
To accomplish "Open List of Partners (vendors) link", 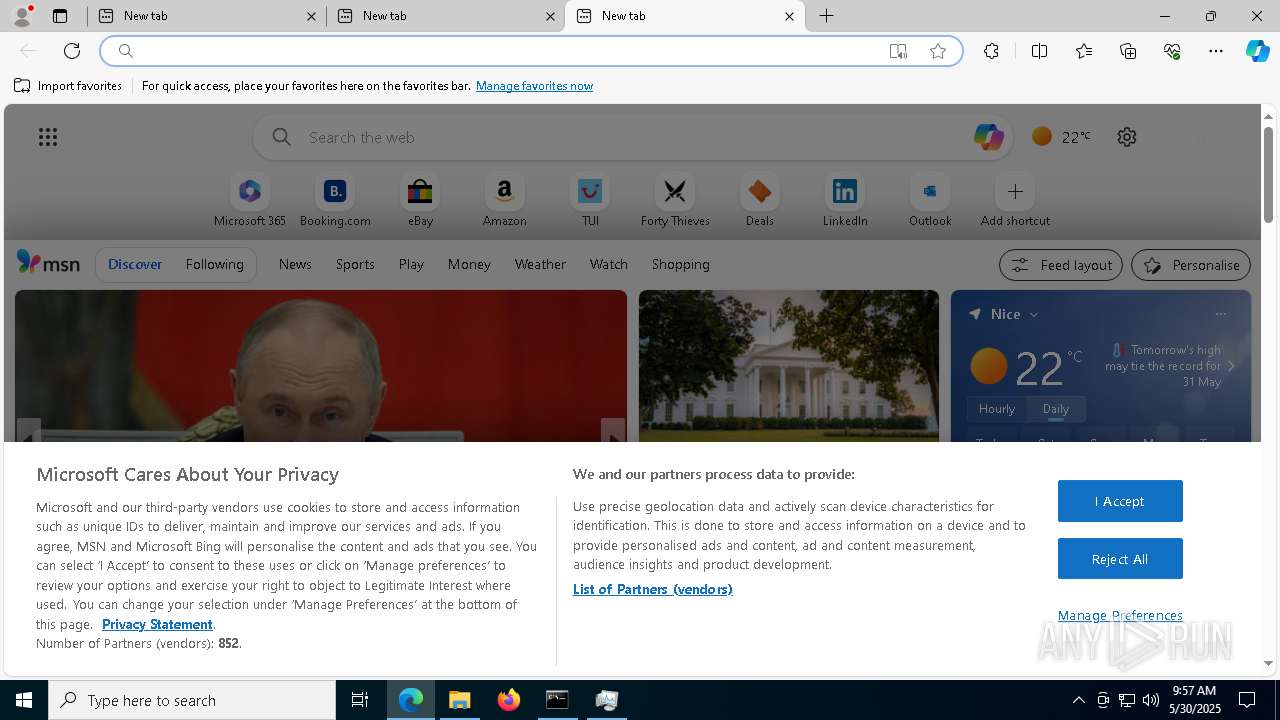I will (653, 589).
